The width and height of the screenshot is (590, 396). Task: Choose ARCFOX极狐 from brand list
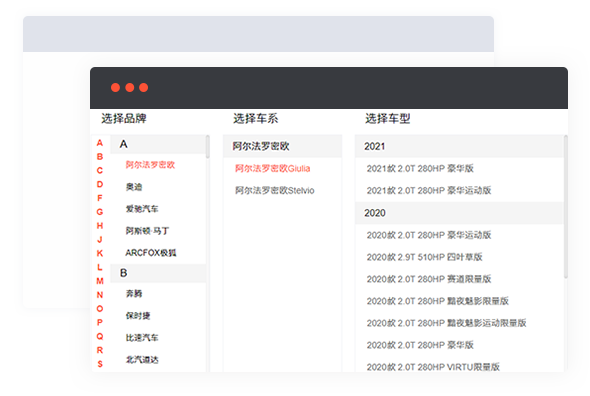click(x=151, y=253)
